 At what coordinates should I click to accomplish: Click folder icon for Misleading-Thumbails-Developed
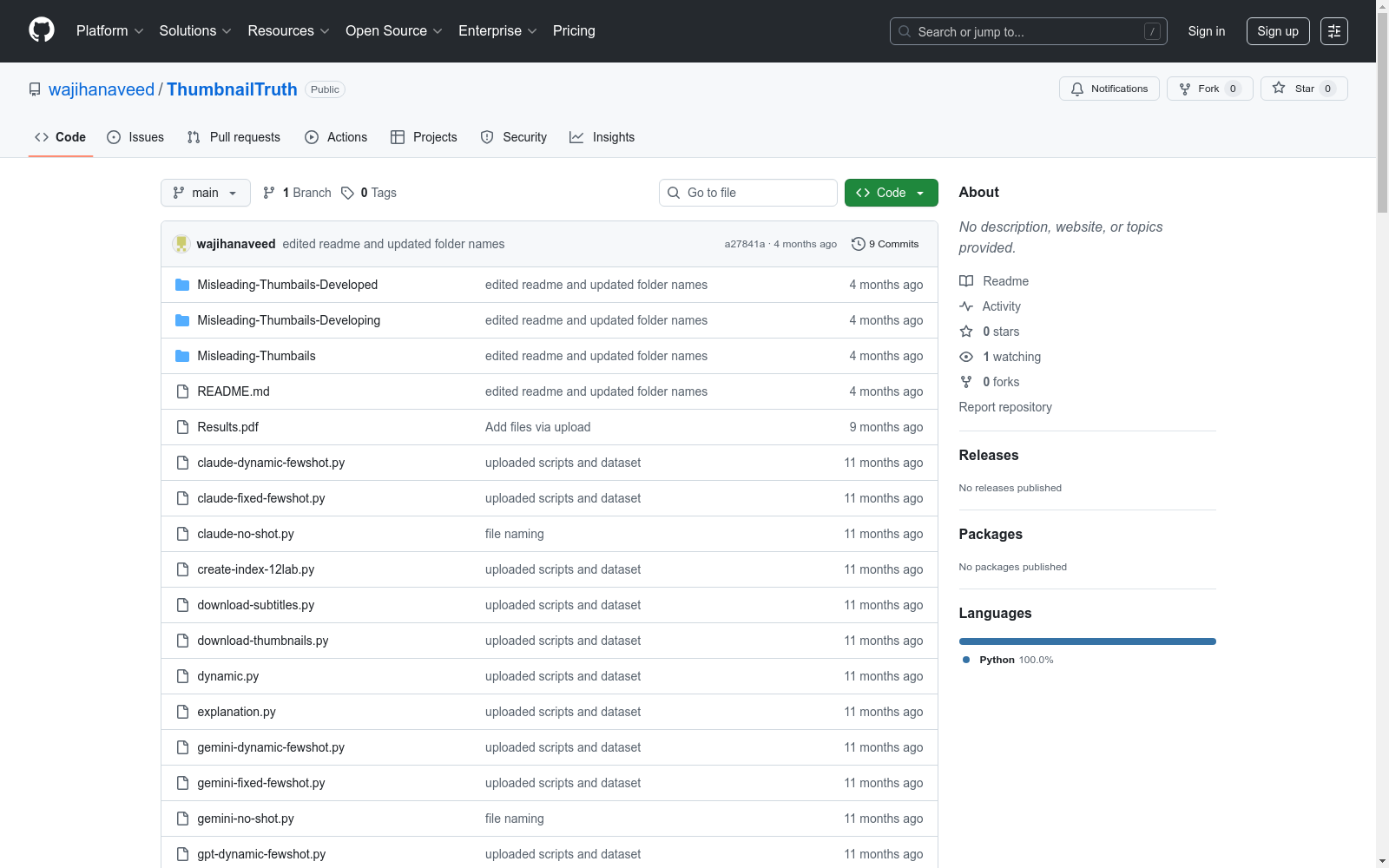click(182, 285)
